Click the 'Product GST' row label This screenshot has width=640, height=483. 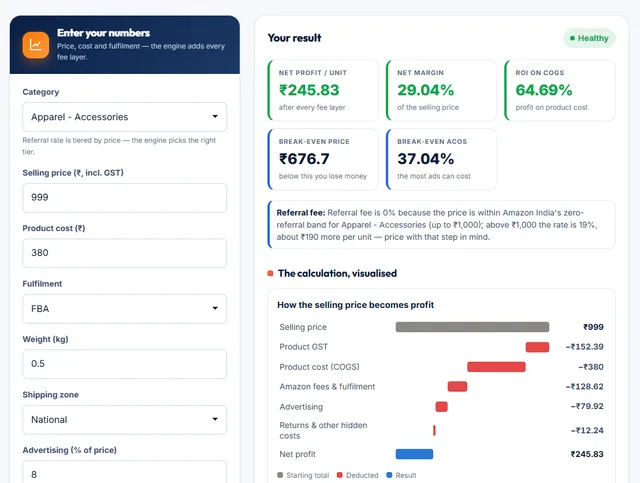[x=303, y=347]
